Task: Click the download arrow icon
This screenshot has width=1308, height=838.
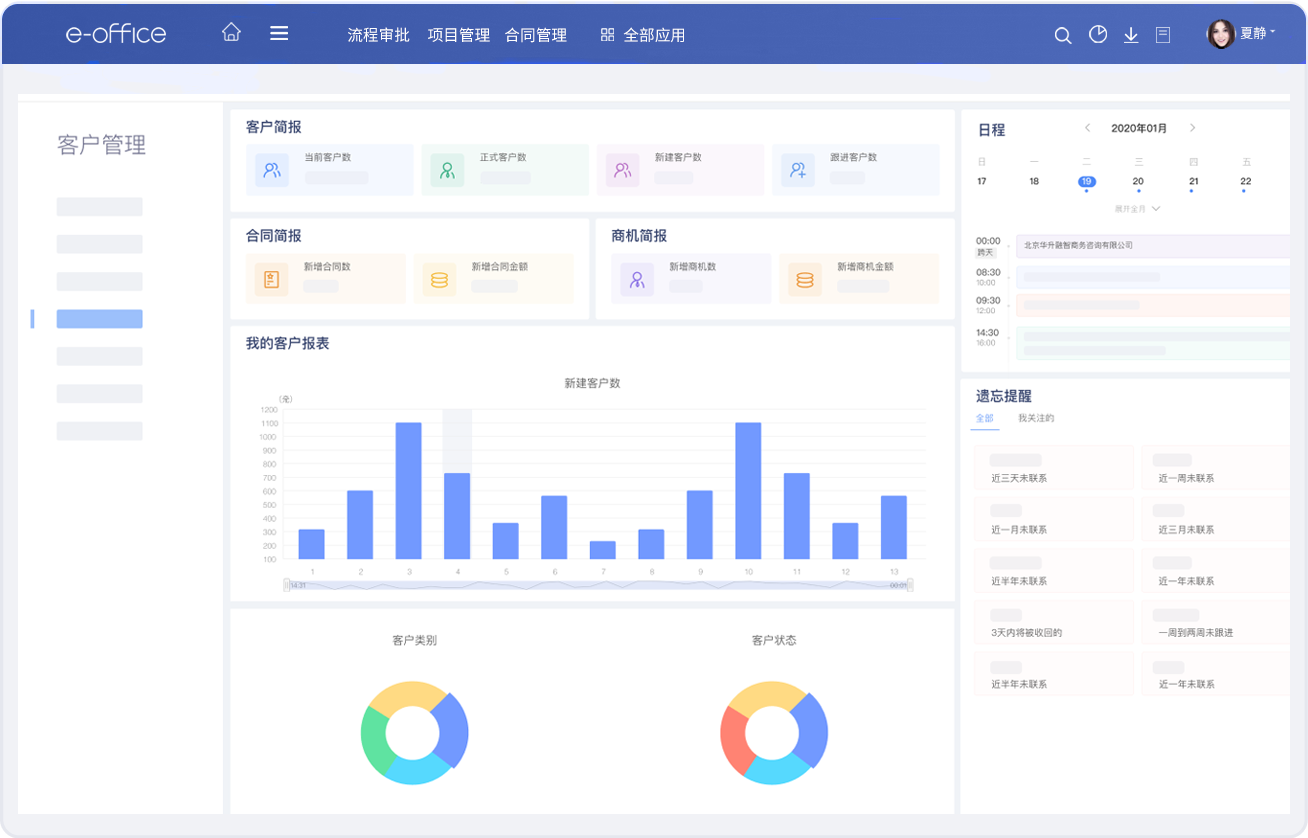Action: pyautogui.click(x=1131, y=35)
